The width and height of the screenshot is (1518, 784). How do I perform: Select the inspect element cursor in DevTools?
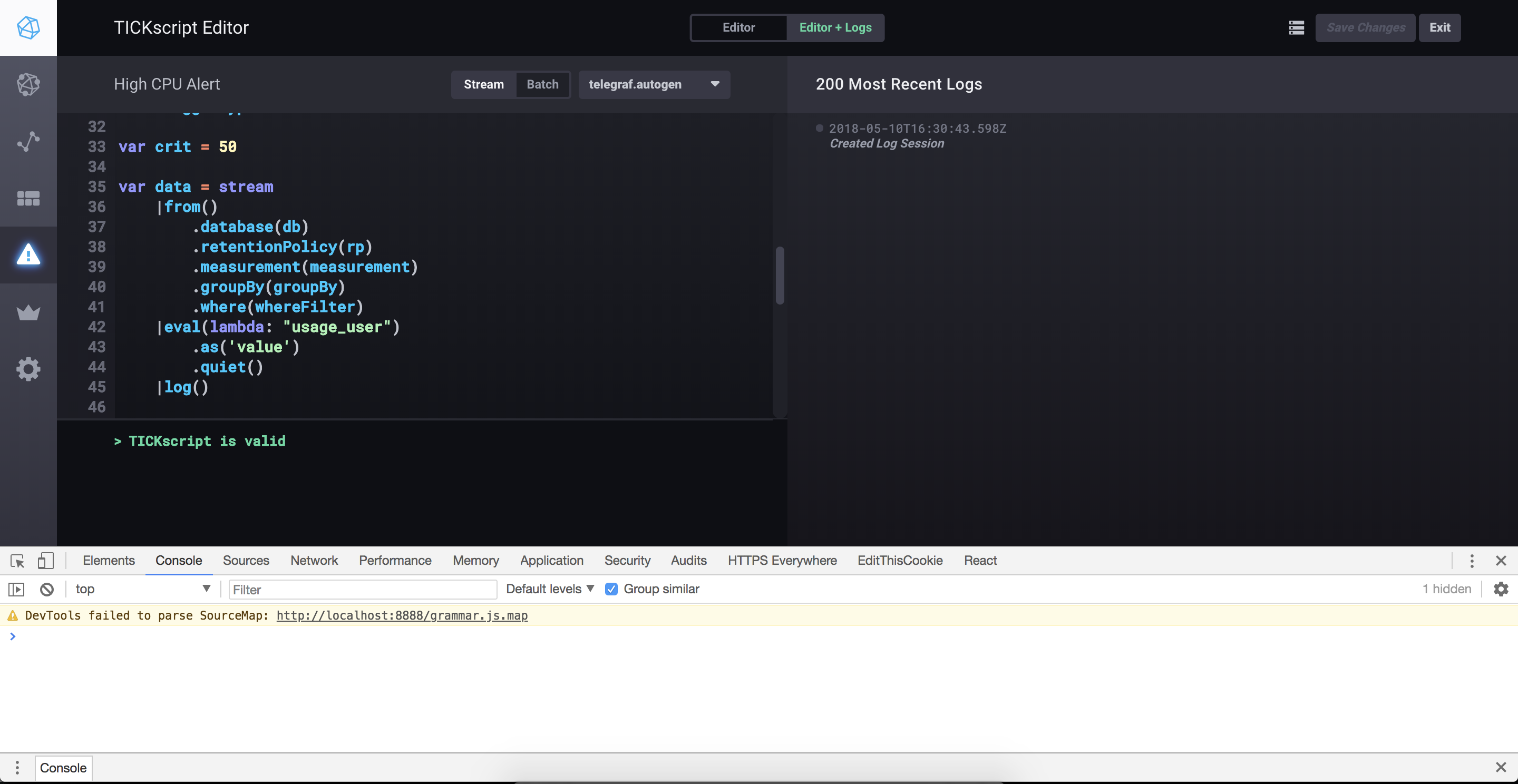16,561
